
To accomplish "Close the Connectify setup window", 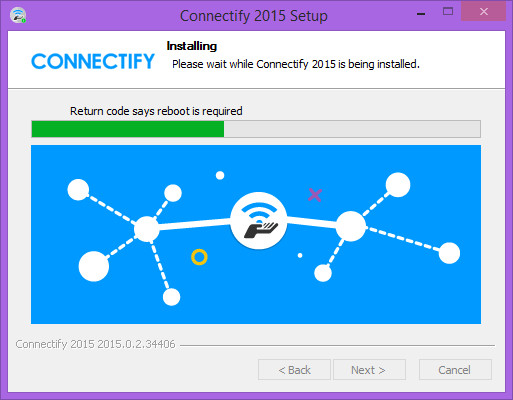I will [x=484, y=11].
